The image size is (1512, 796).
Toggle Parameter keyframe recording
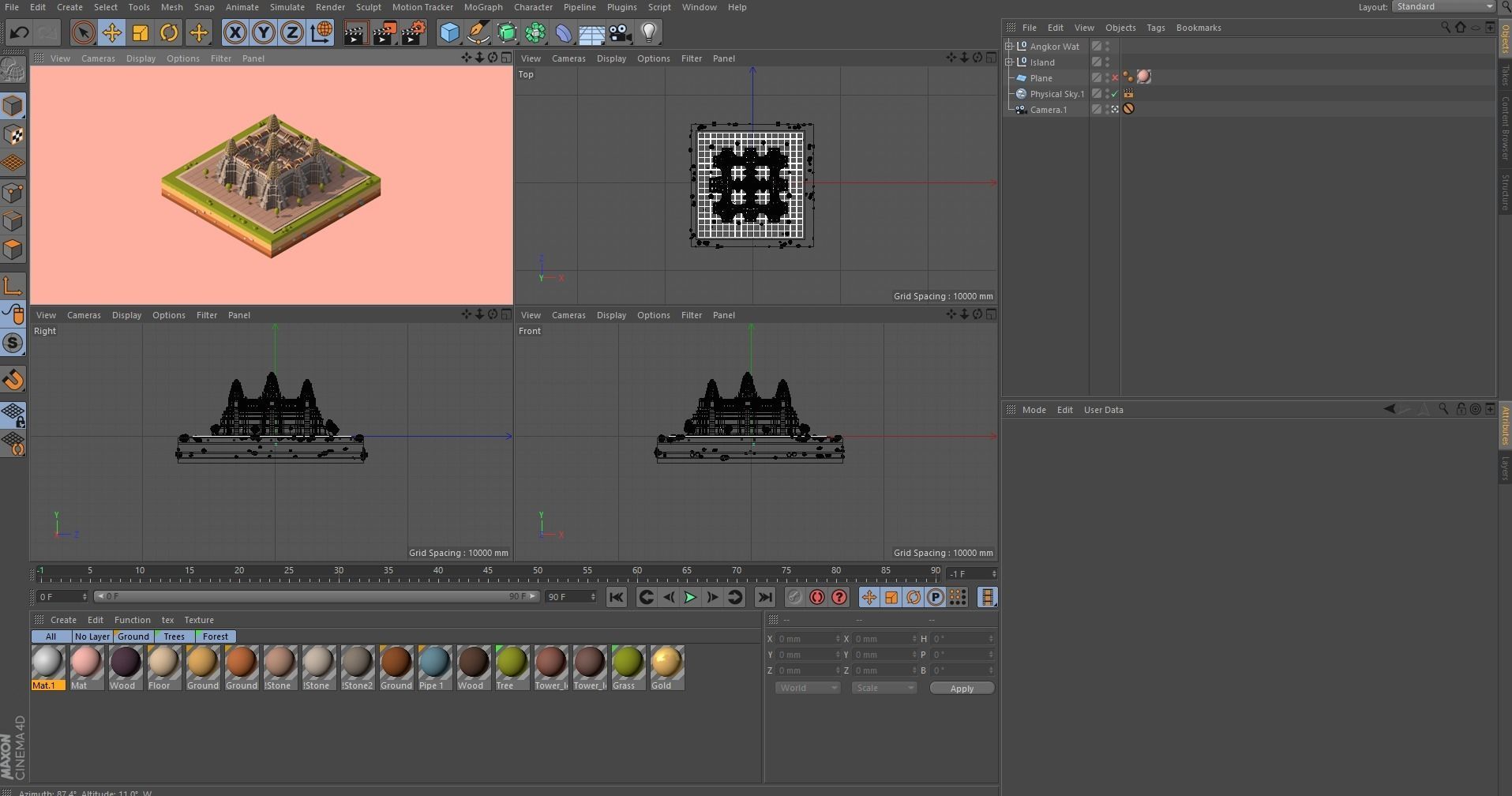click(935, 597)
